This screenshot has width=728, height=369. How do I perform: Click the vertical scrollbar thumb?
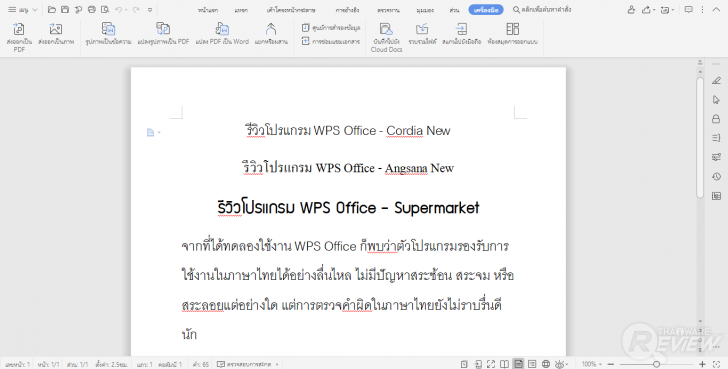point(700,137)
